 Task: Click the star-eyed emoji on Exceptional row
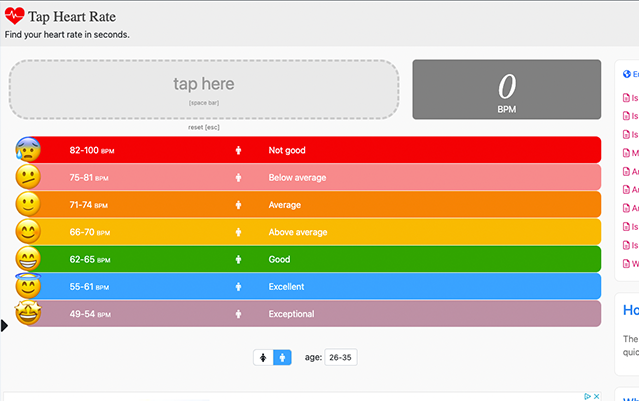point(28,313)
